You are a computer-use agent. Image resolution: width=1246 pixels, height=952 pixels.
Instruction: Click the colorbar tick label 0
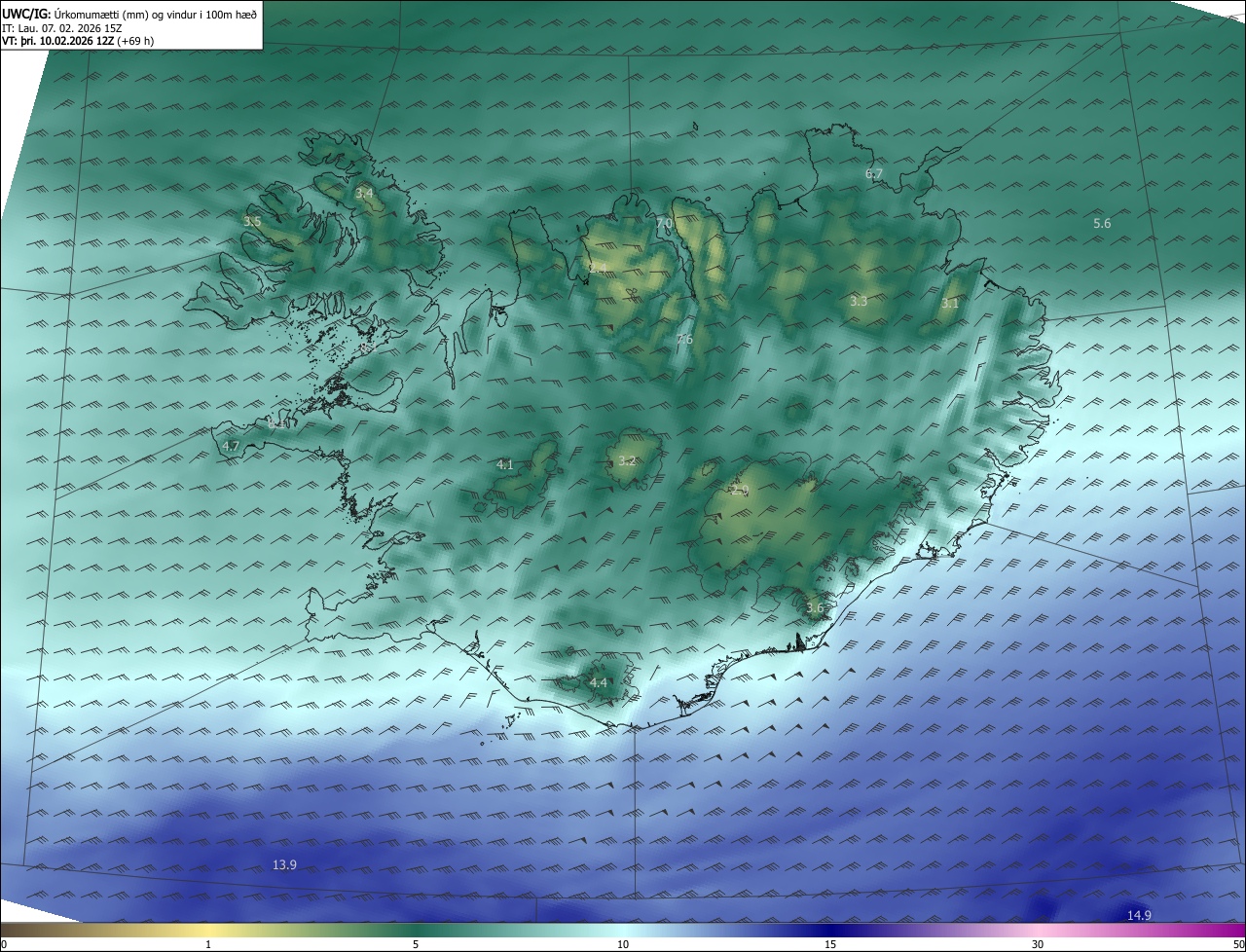coord(4,944)
